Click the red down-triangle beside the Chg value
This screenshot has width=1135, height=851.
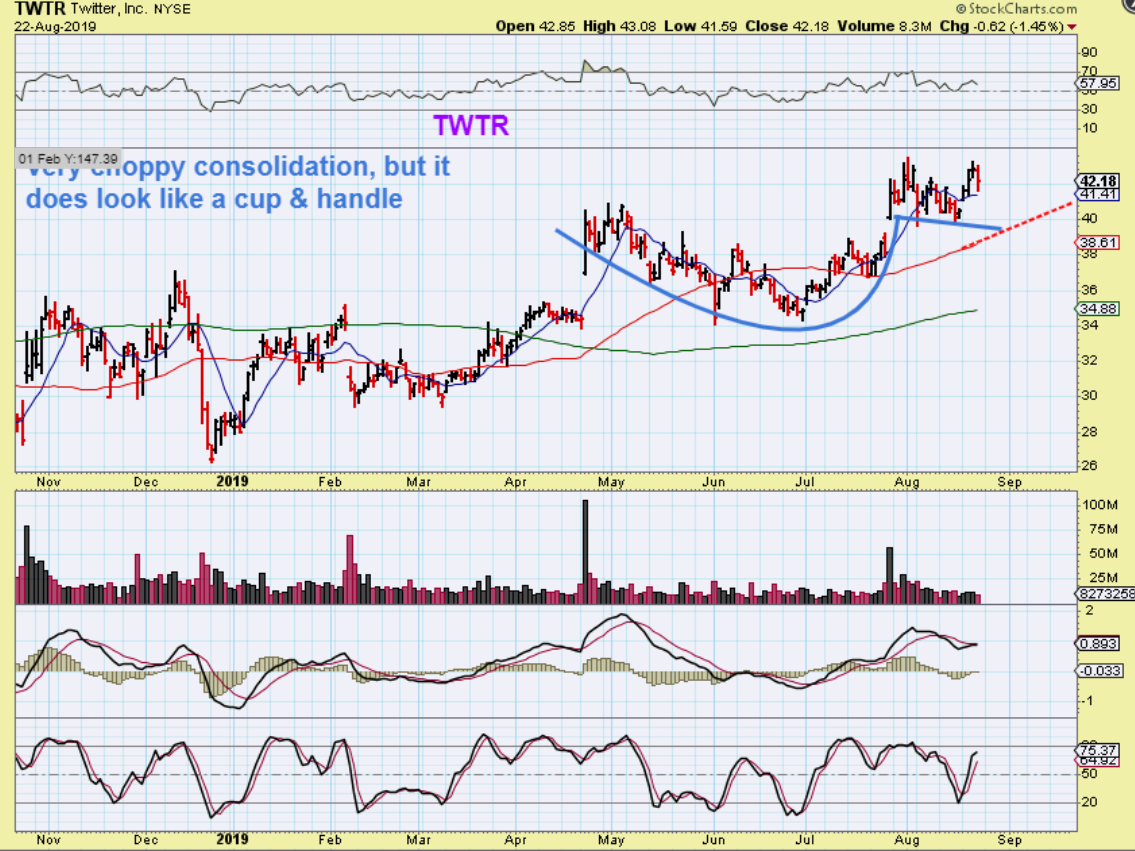click(1071, 27)
